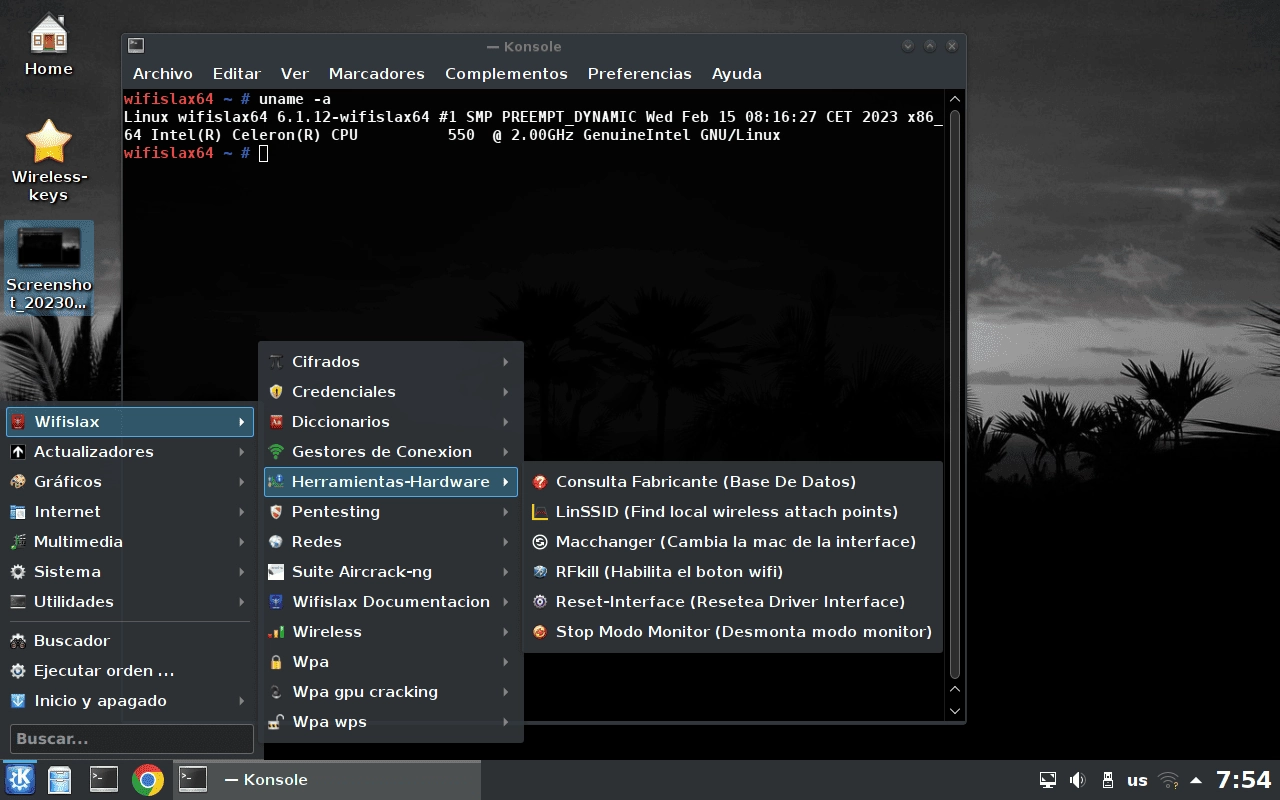Open the Multimedia category
Viewport: 1280px width, 800px height.
click(x=130, y=542)
